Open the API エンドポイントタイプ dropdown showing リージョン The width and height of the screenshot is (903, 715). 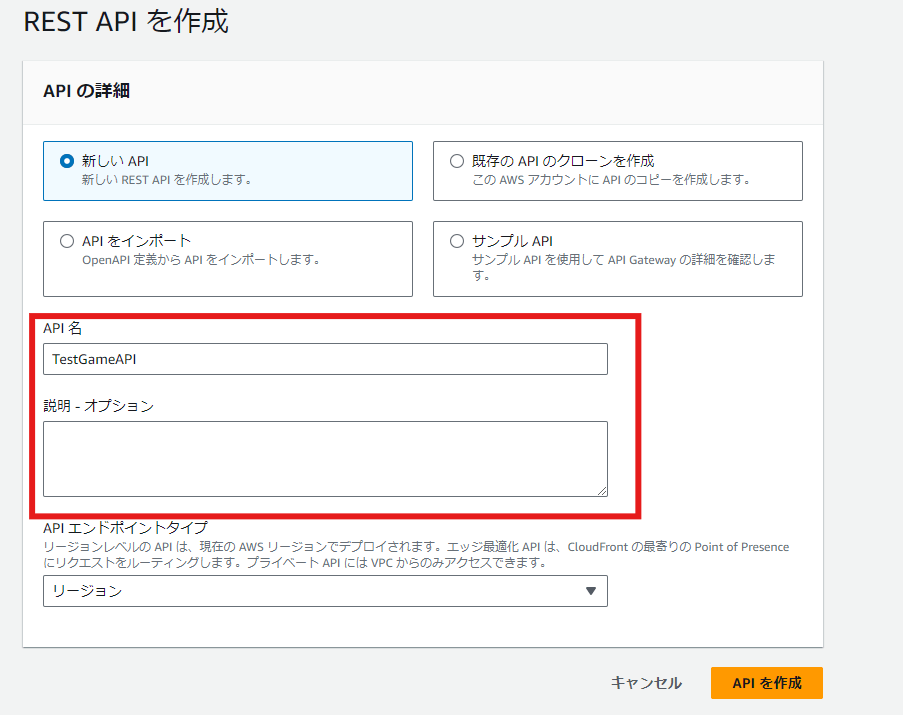tap(325, 591)
